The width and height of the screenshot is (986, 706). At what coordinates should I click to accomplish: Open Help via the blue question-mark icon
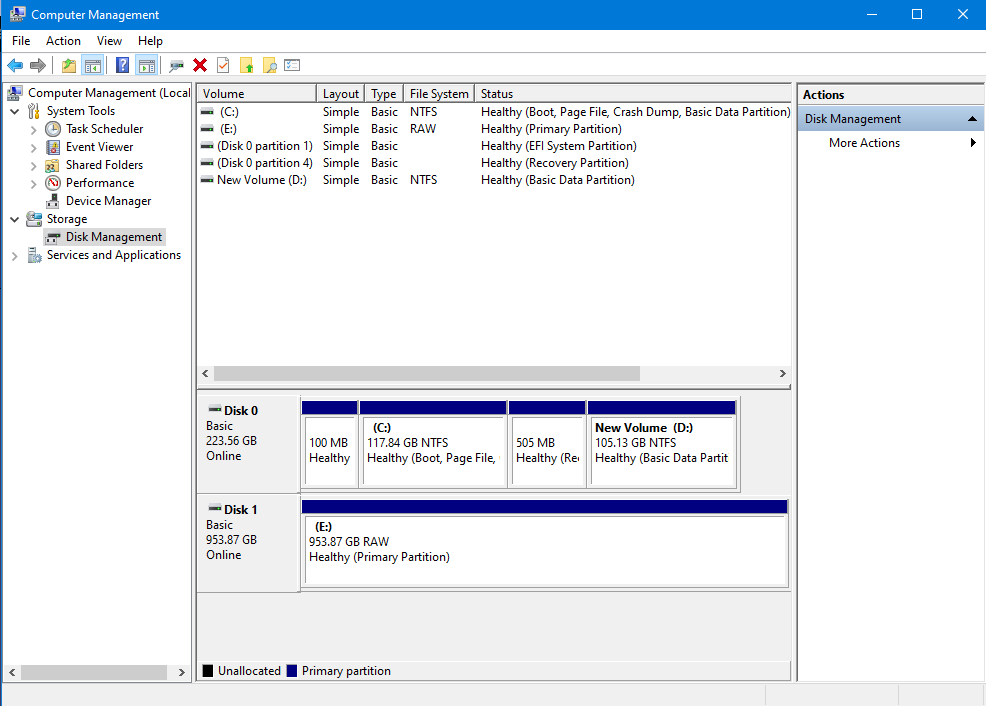pyautogui.click(x=122, y=65)
